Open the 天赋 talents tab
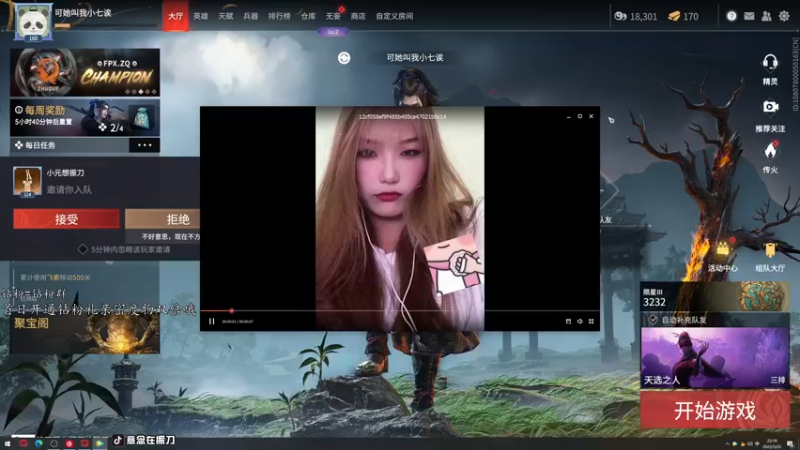800x450 pixels. [x=226, y=16]
